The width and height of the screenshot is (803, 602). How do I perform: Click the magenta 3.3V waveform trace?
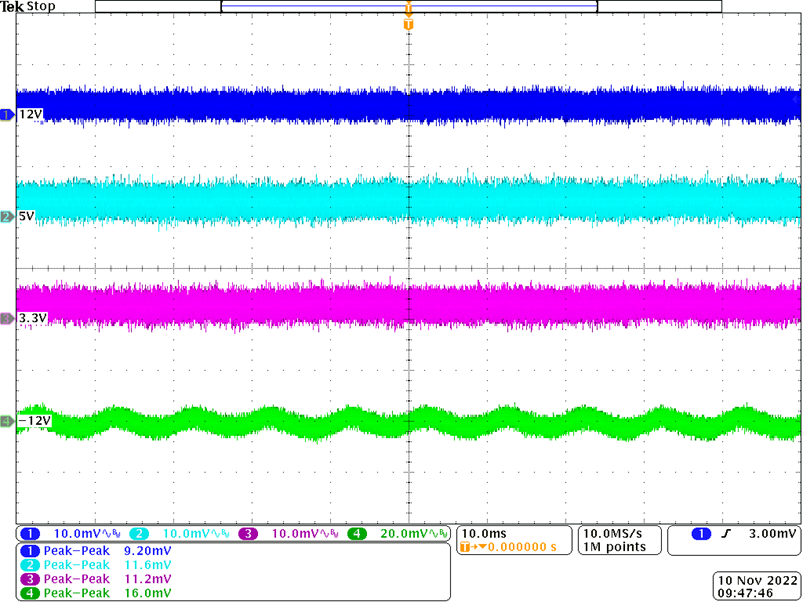point(408,305)
